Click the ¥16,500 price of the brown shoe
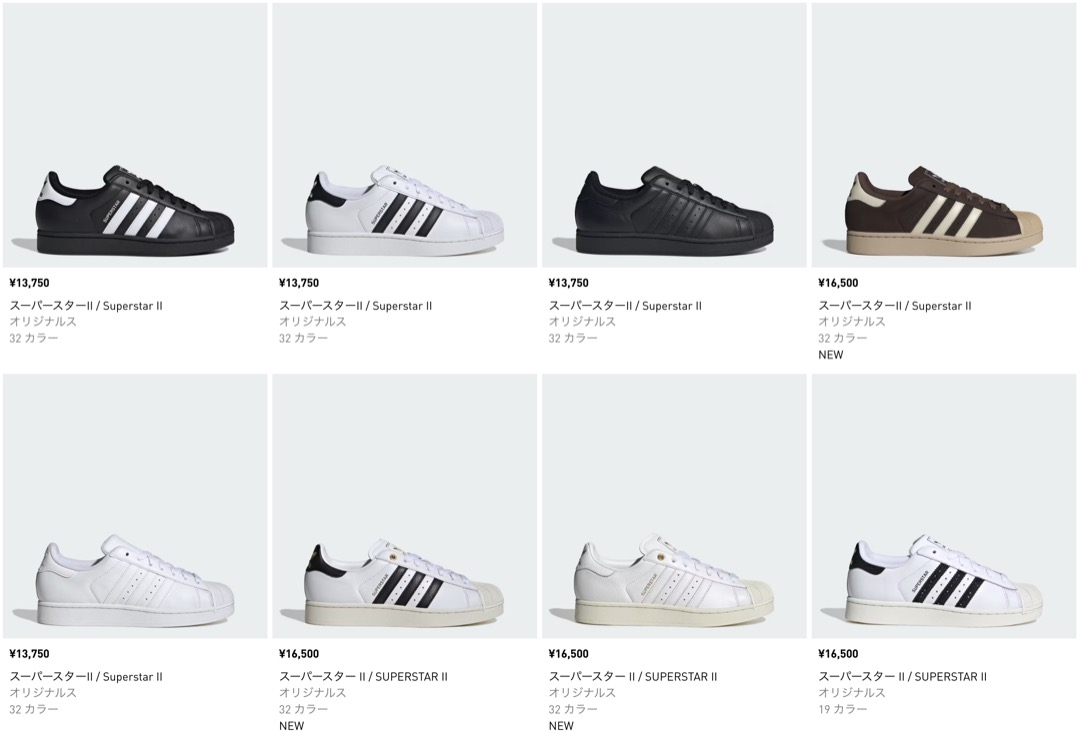 point(838,283)
